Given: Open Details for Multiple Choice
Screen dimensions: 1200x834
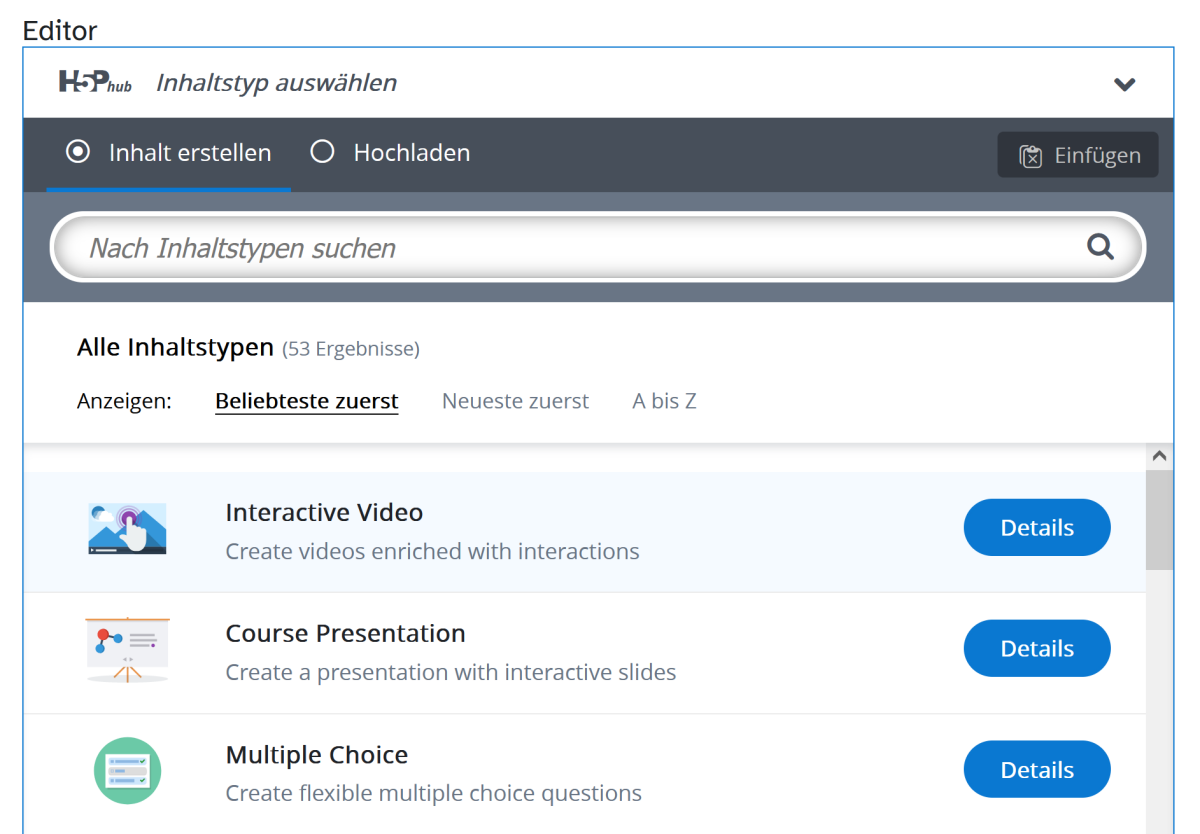Looking at the screenshot, I should tap(1037, 770).
